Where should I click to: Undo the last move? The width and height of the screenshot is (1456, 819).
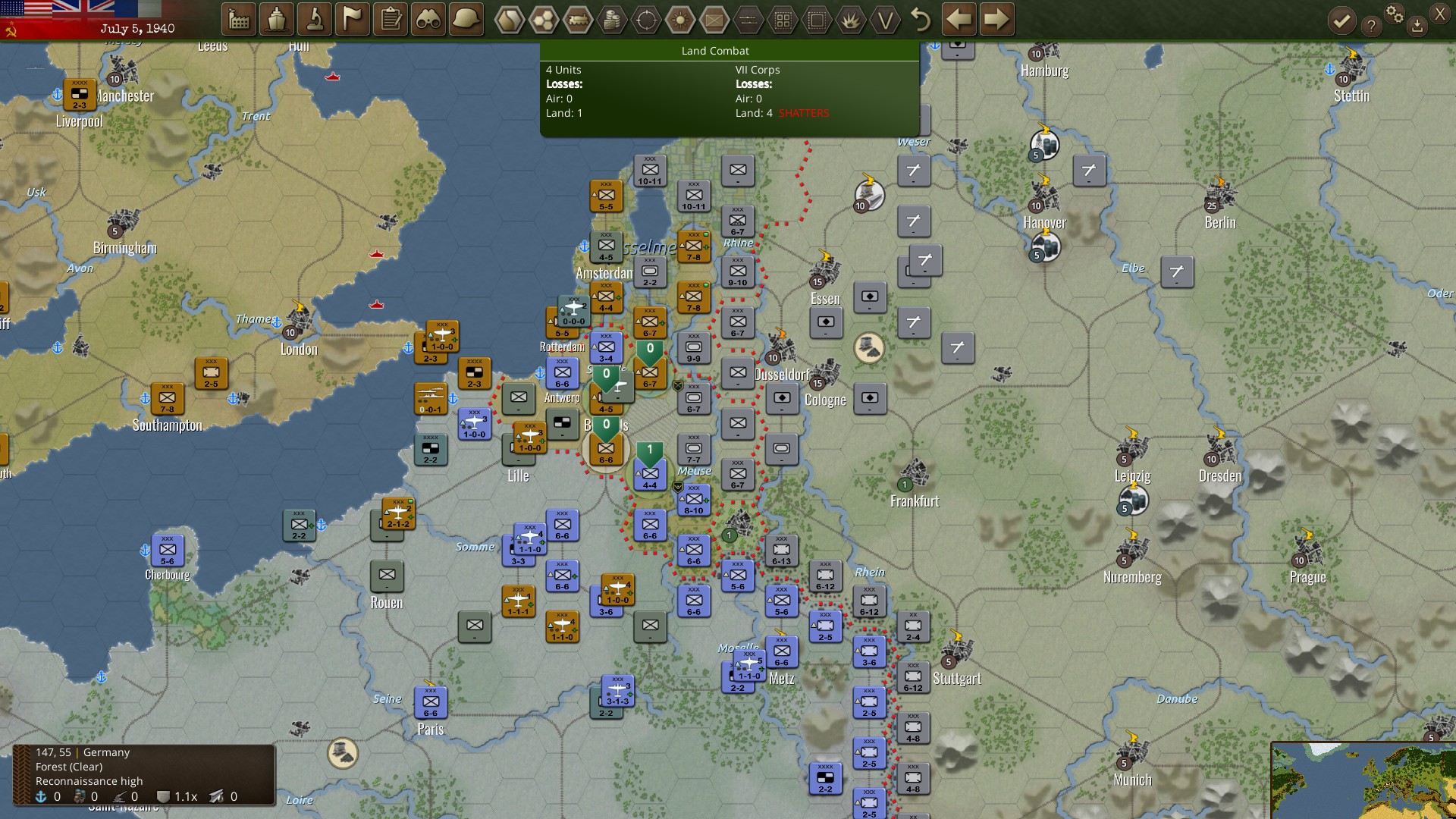coord(921,20)
